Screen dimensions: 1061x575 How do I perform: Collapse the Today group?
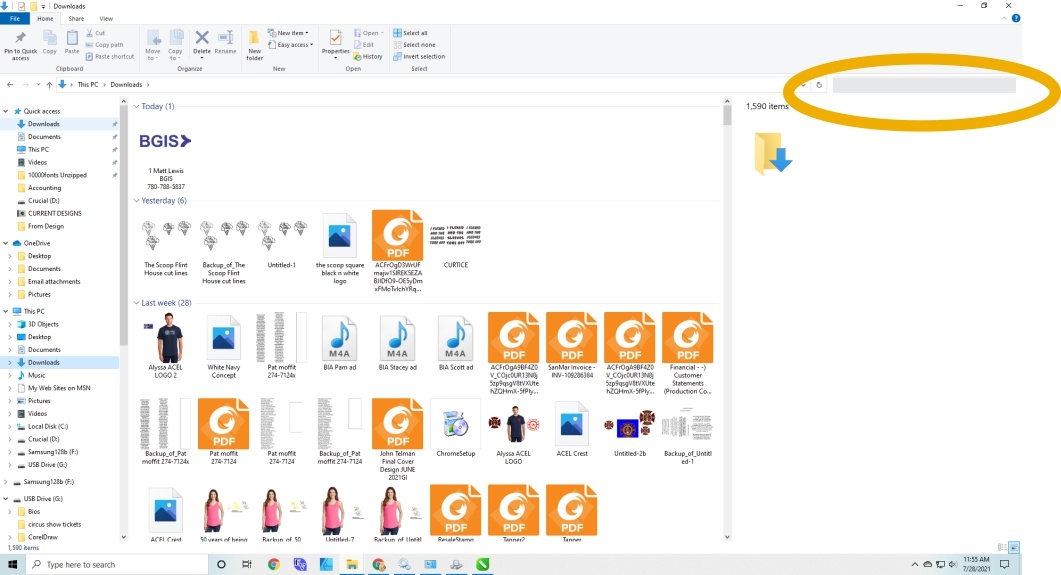[x=137, y=106]
